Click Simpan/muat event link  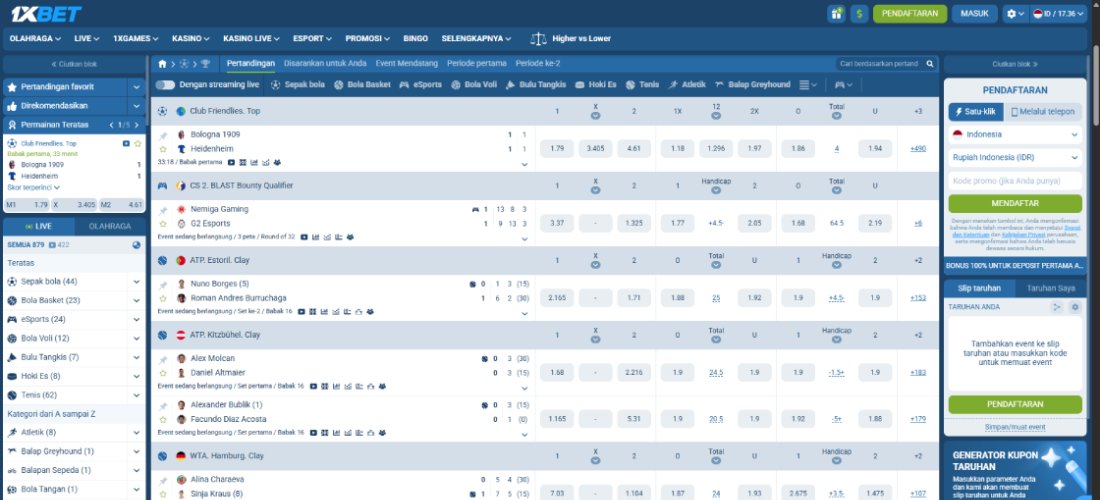click(x=1014, y=427)
